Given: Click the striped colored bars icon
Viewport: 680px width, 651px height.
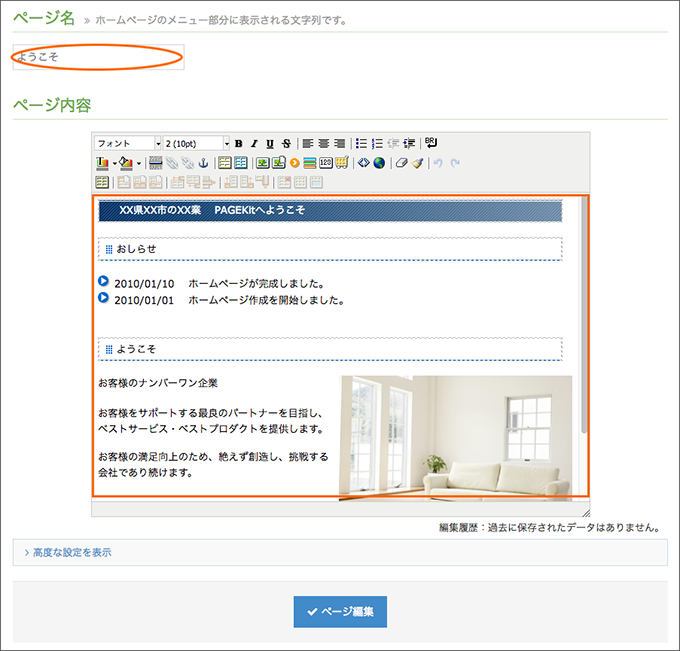Looking at the screenshot, I should click(x=310, y=163).
